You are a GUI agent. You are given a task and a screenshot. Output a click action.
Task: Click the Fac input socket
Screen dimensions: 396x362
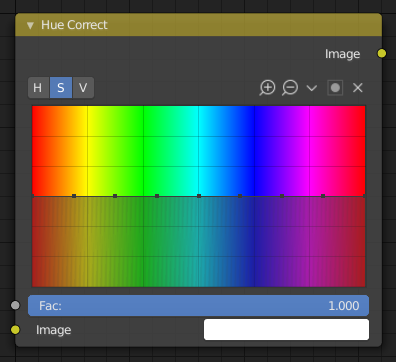coord(15,305)
